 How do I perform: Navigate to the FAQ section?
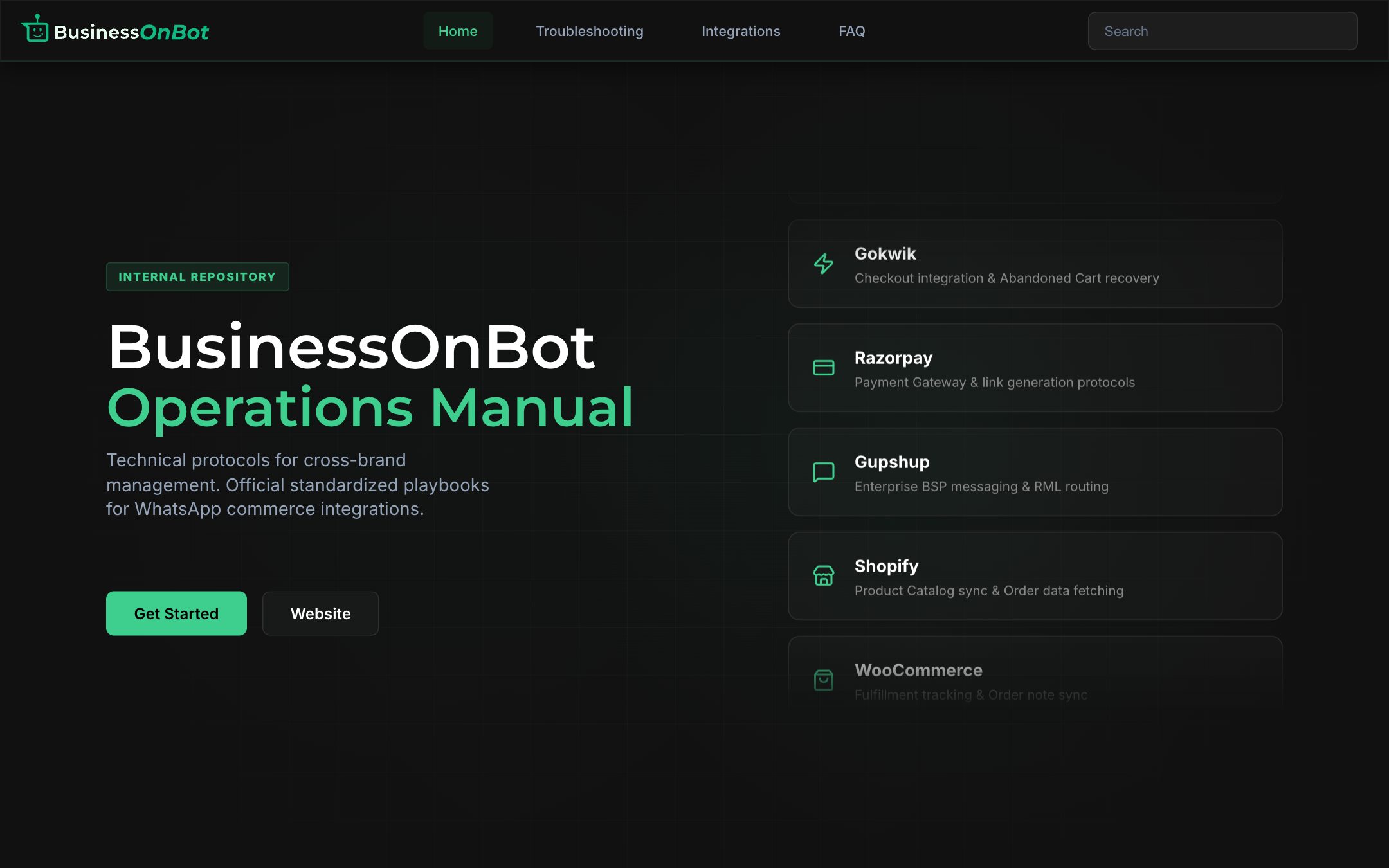[852, 31]
